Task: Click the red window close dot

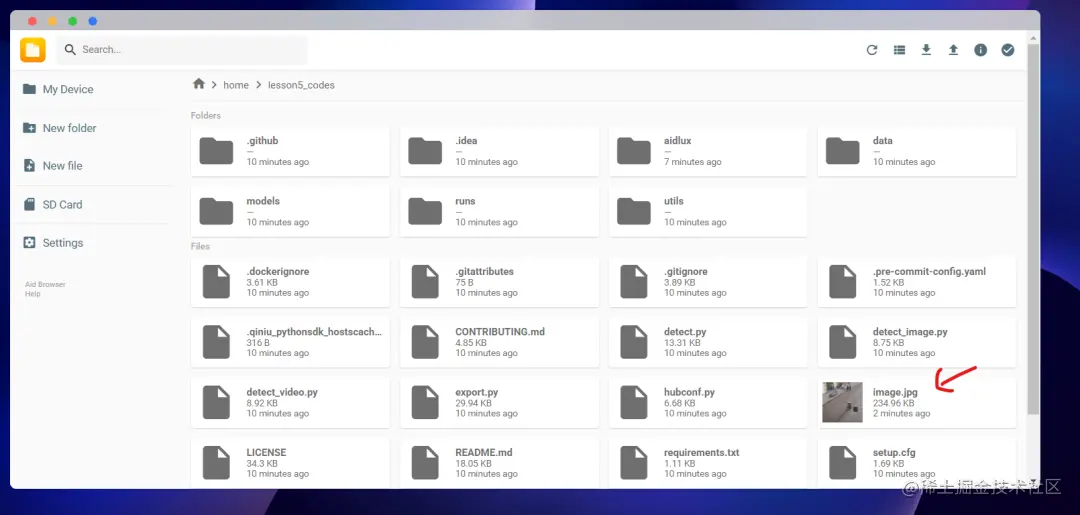Action: tap(32, 21)
